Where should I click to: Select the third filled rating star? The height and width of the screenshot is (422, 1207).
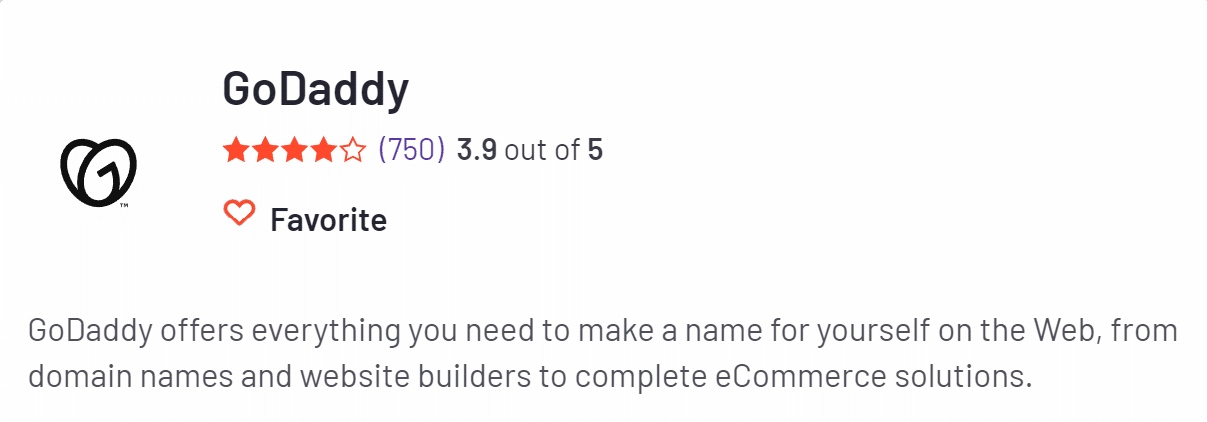(x=294, y=150)
